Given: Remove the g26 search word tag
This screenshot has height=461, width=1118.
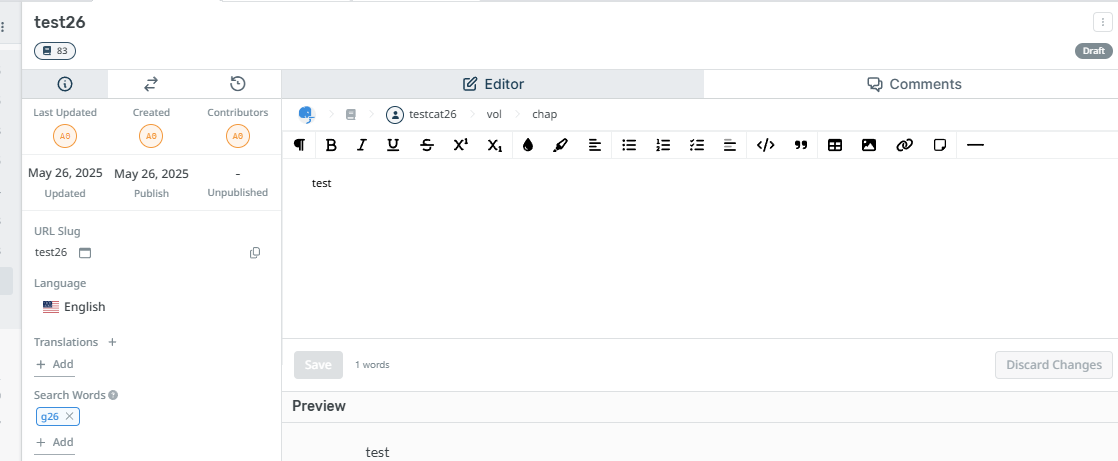Looking at the screenshot, I should (69, 416).
